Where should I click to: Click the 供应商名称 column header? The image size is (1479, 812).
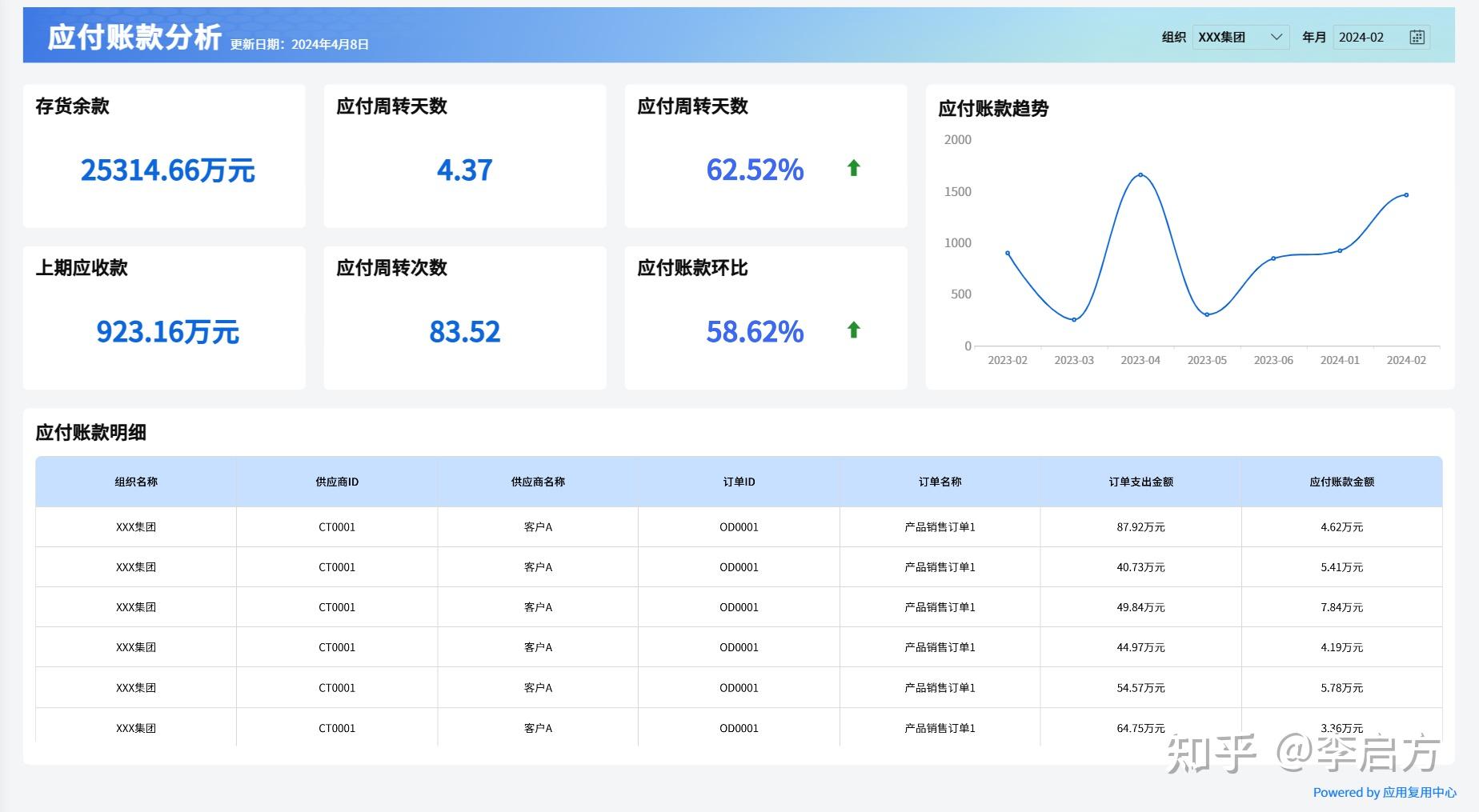tap(538, 482)
